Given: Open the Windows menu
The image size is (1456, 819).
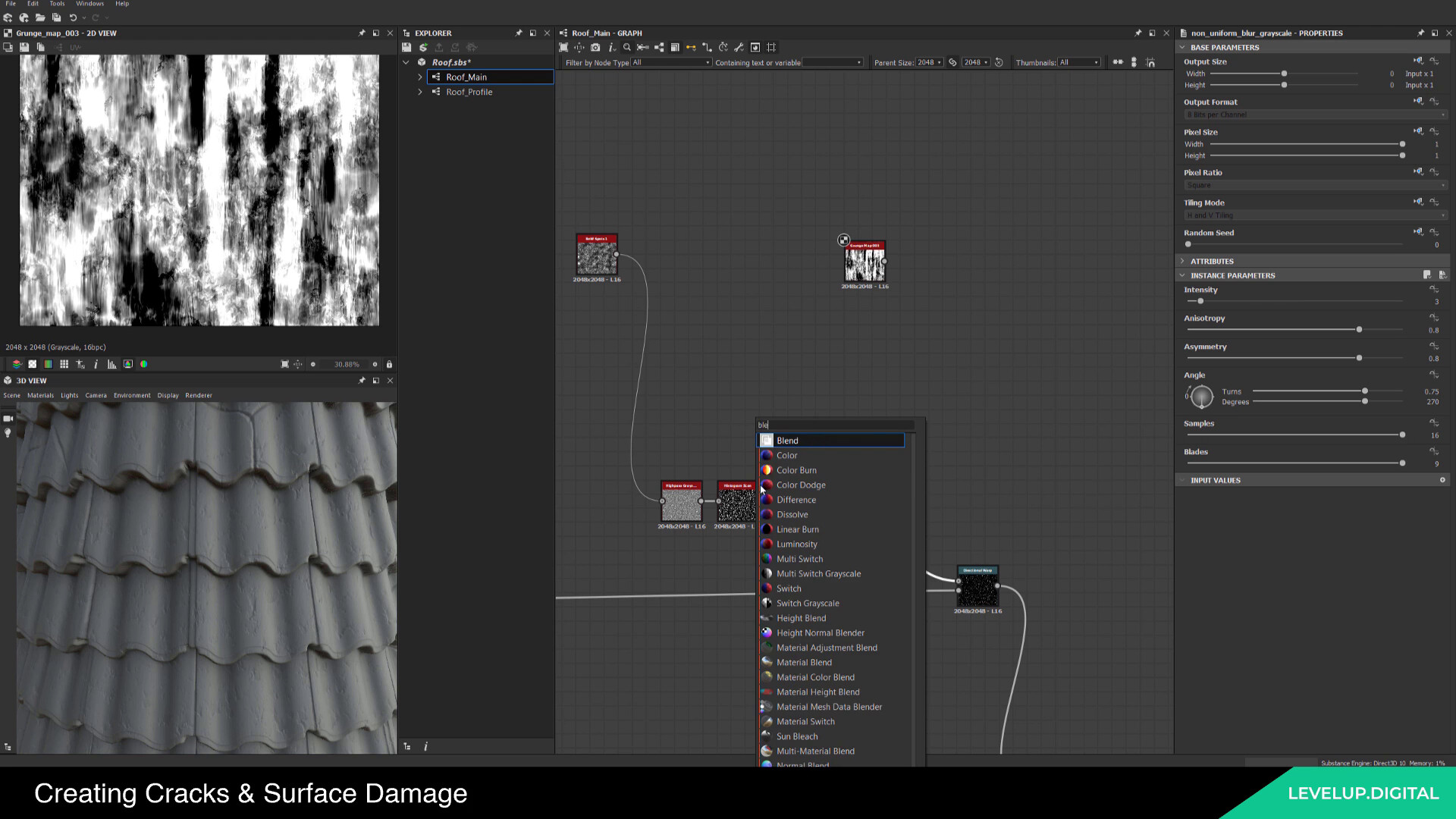Looking at the screenshot, I should [x=89, y=4].
